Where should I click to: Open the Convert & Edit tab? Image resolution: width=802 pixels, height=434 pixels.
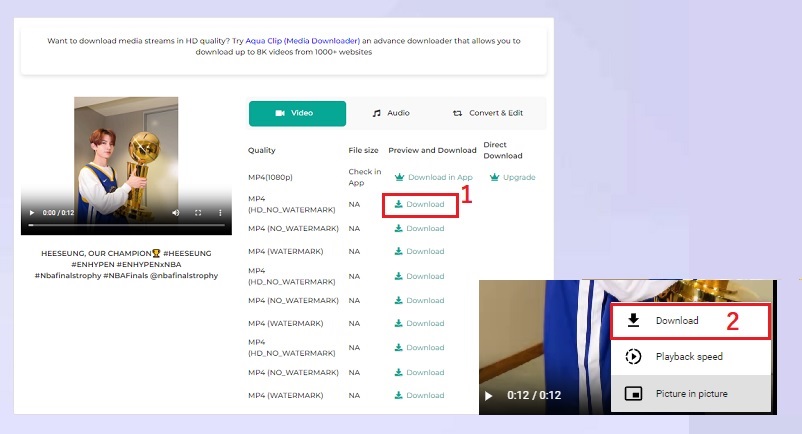488,113
